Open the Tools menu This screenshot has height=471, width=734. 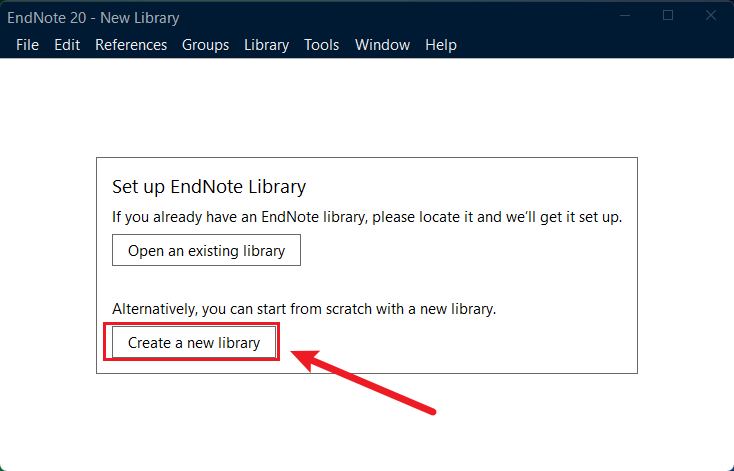[x=322, y=45]
